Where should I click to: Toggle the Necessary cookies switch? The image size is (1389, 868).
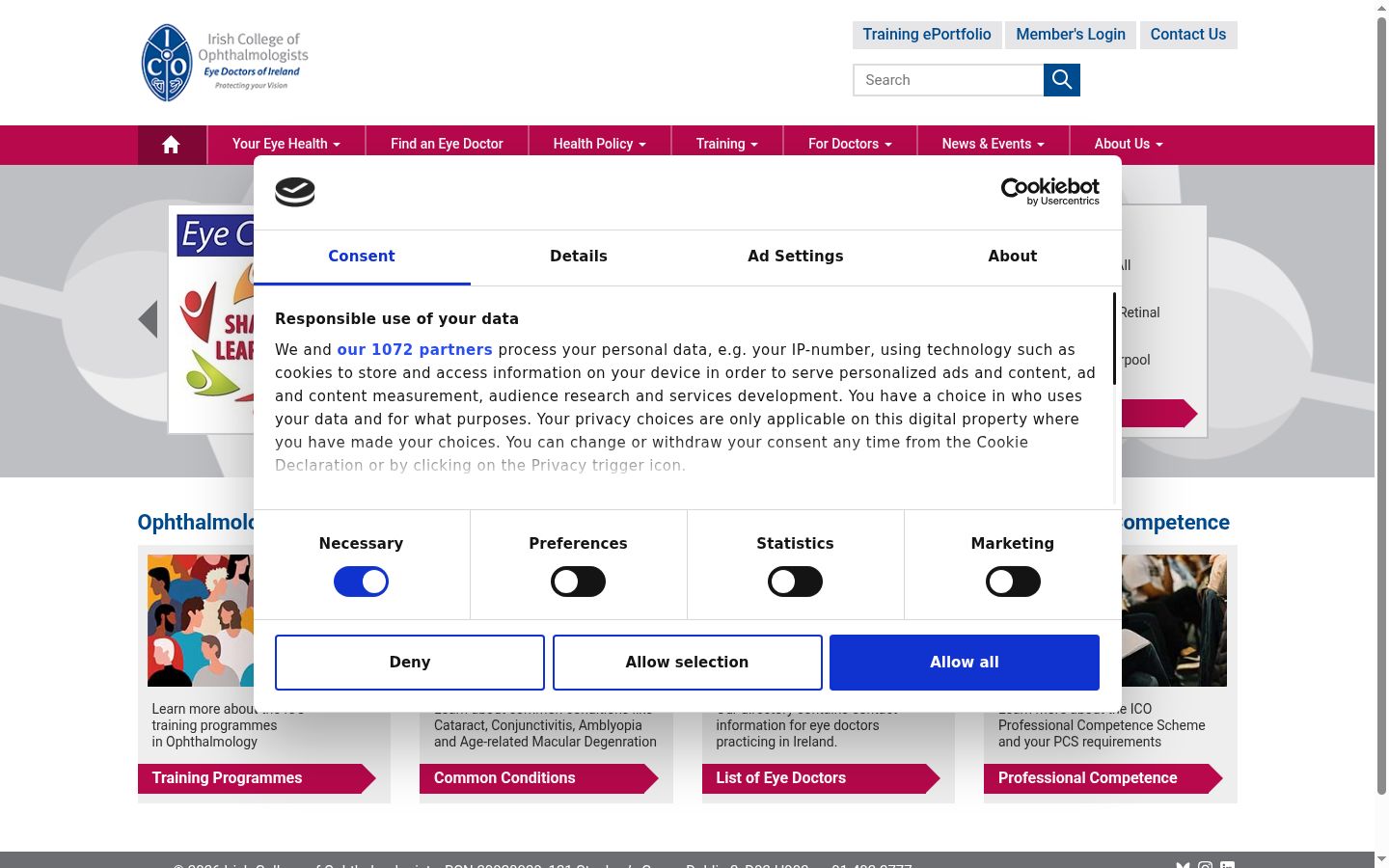click(x=361, y=582)
